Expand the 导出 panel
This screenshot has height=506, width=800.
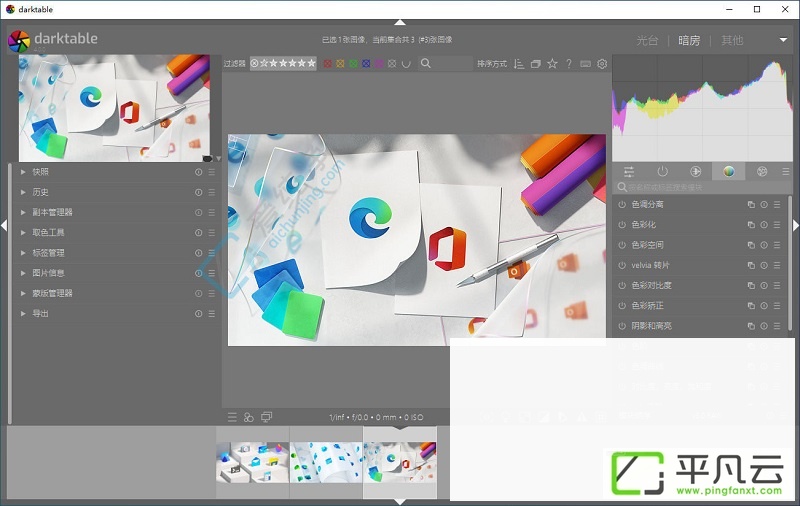pyautogui.click(x=23, y=314)
